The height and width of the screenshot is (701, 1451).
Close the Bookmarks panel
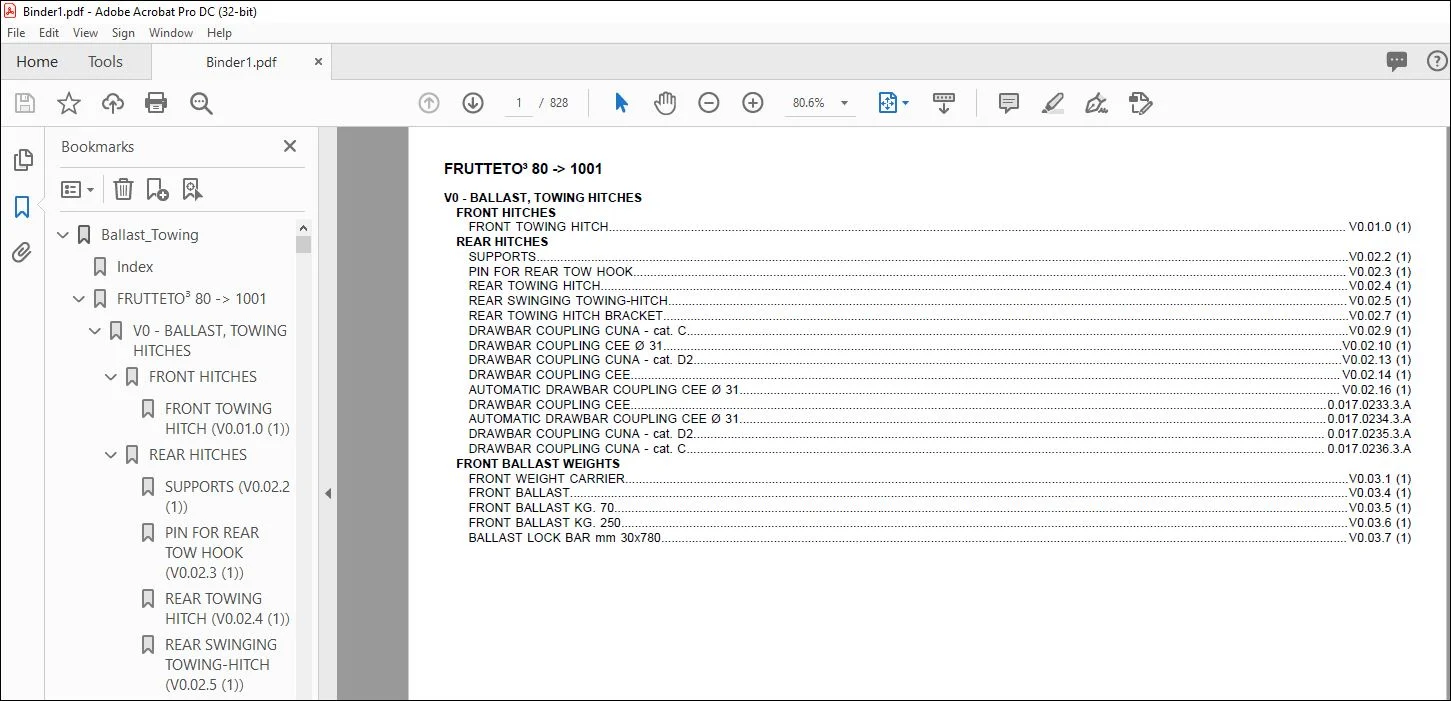tap(290, 146)
